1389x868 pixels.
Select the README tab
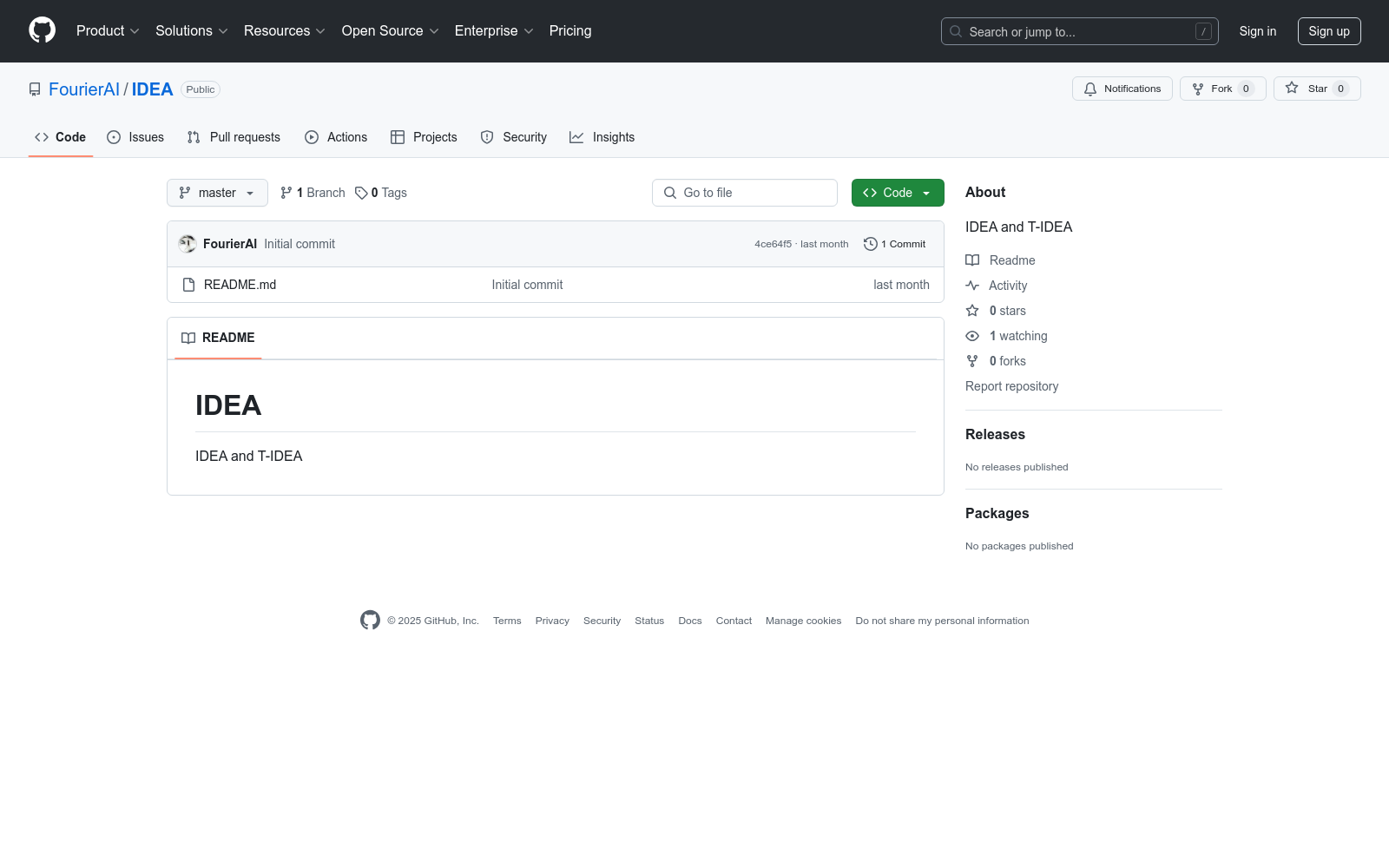(218, 338)
